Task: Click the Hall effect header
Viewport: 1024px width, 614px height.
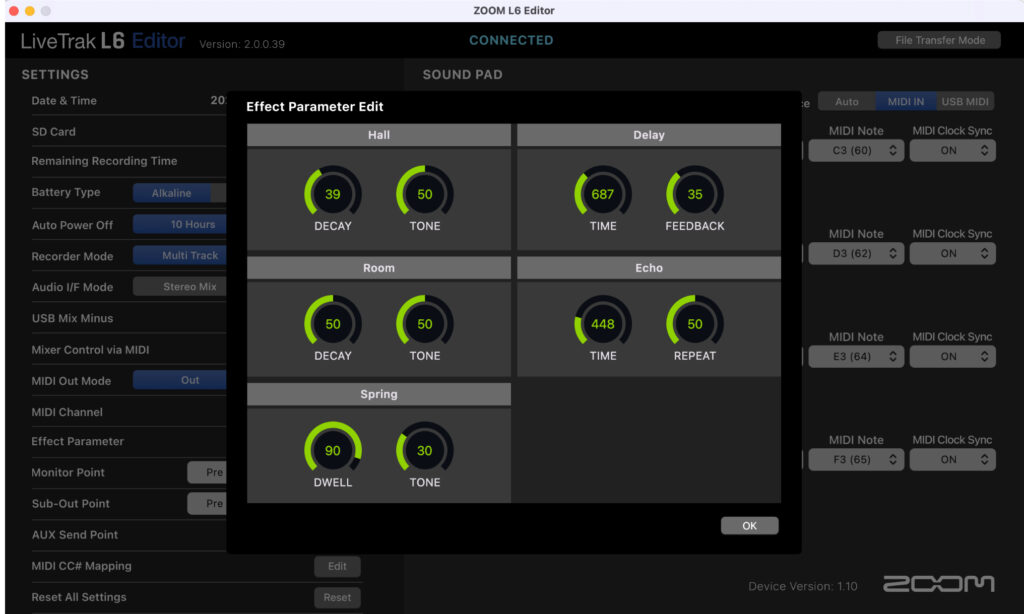Action: click(x=379, y=135)
